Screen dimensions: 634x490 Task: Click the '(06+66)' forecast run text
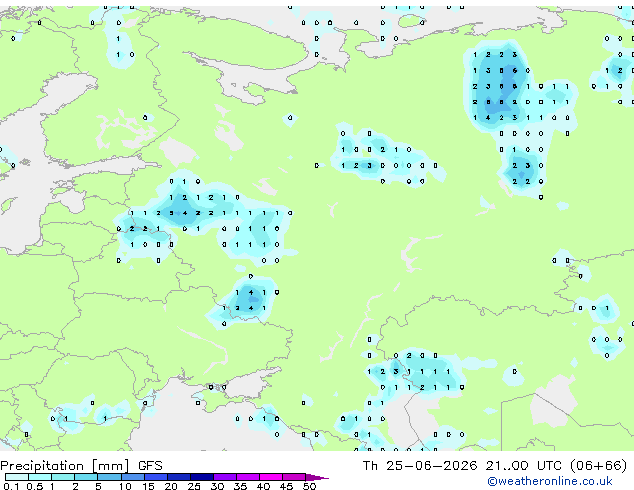[599, 465]
